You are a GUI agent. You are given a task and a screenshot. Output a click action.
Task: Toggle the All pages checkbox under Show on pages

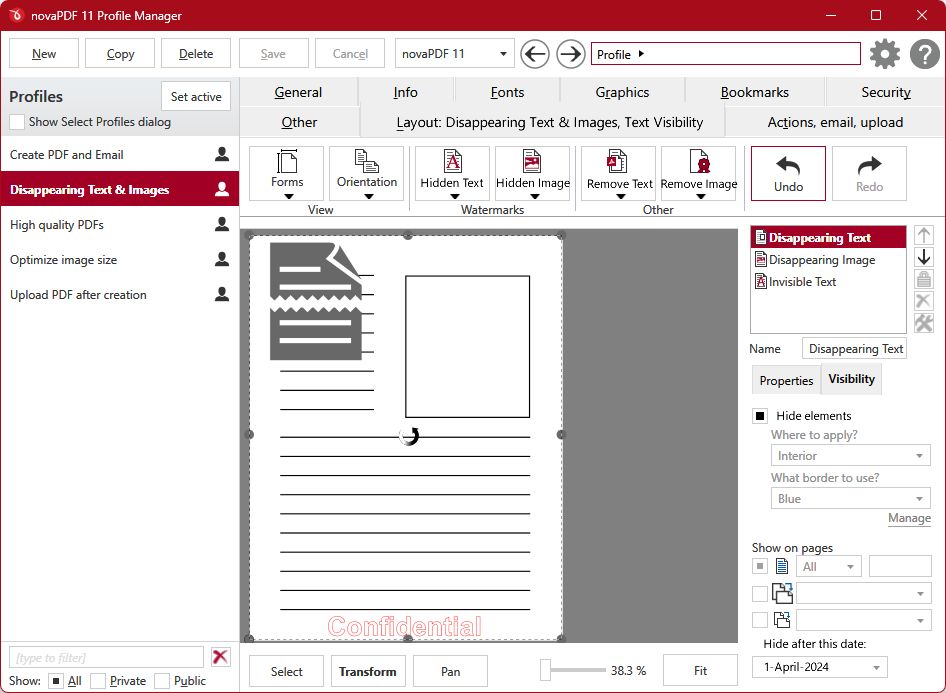point(760,566)
